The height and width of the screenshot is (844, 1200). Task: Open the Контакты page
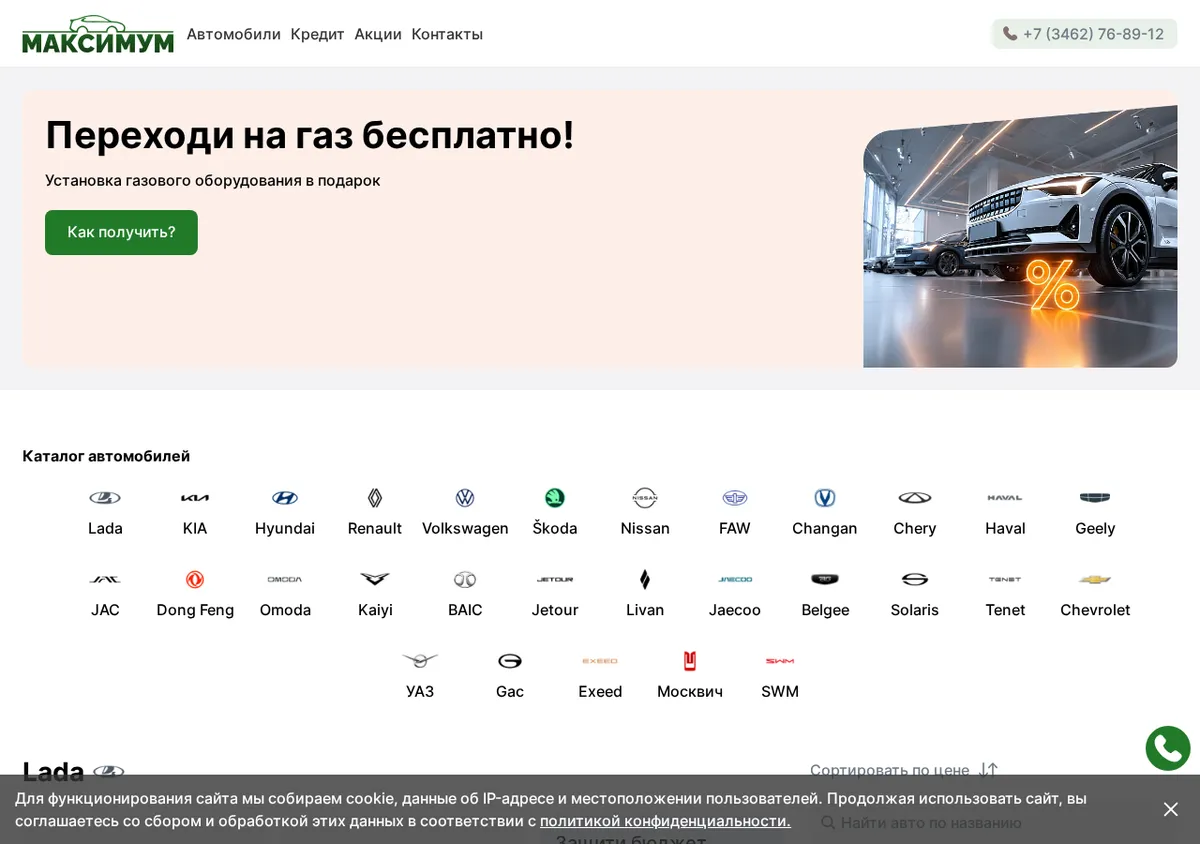pyautogui.click(x=447, y=34)
